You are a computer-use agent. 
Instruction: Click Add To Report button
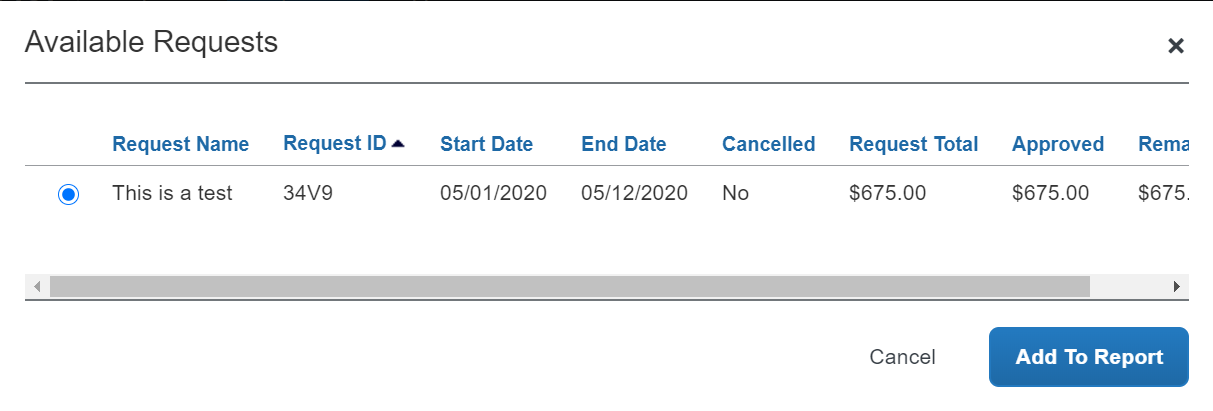1088,357
